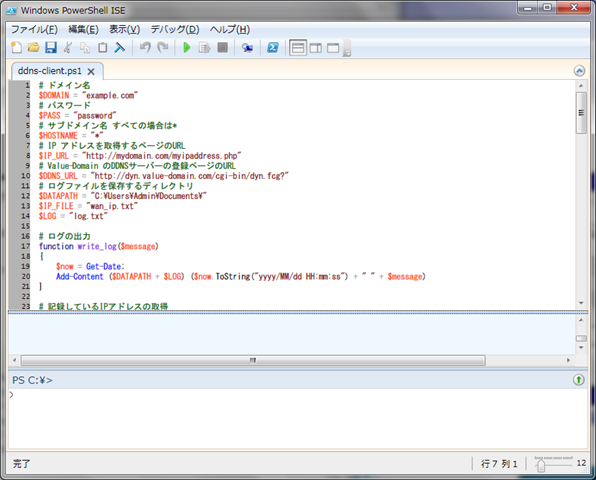Viewport: 596px width, 480px height.
Task: Expand the toolbar overflow options arrow
Action: [347, 49]
